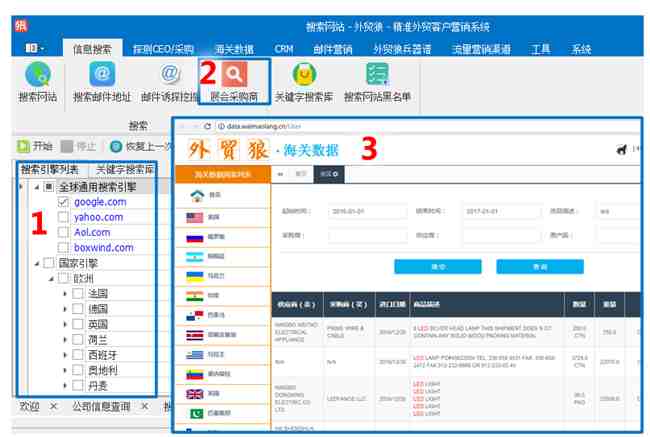
Task: Select the Panama flag entry
Action: [x=223, y=315]
